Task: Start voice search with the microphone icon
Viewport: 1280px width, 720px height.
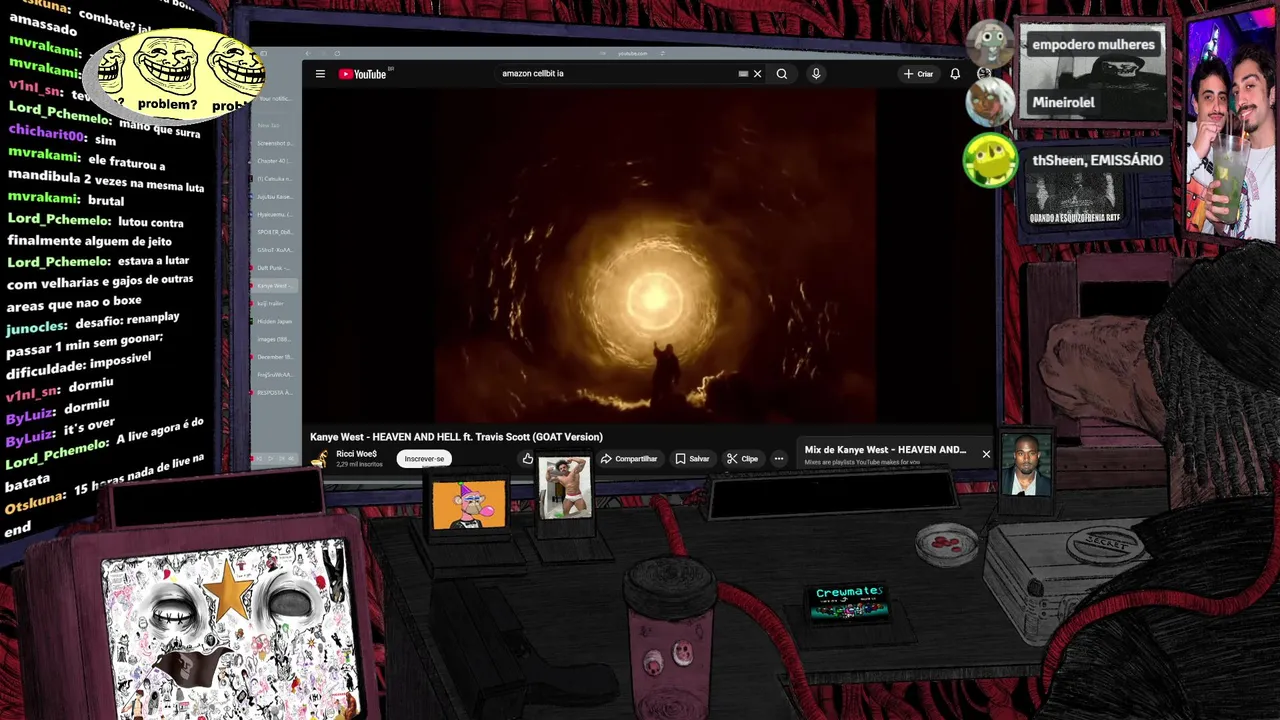Action: click(816, 74)
